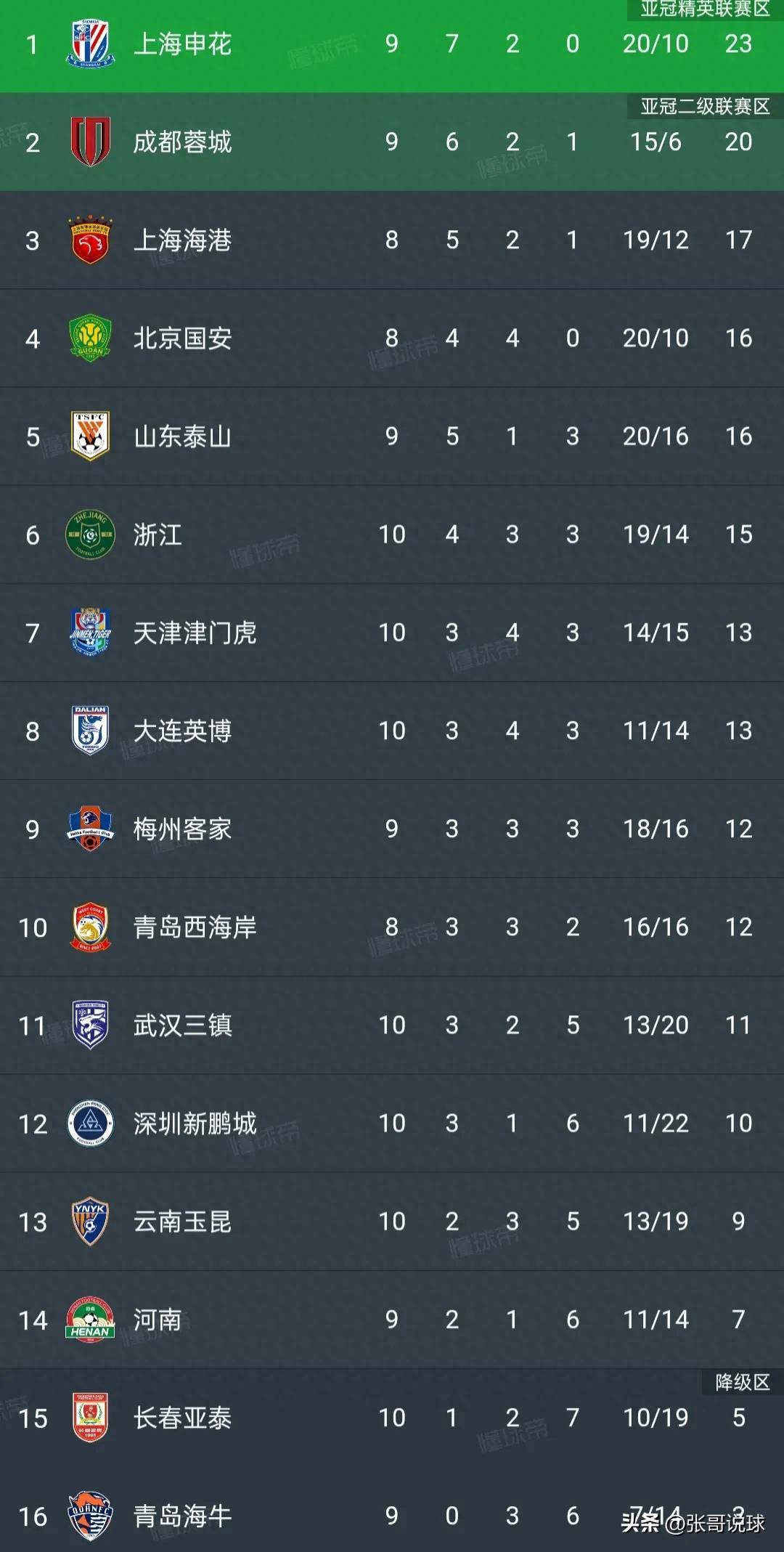Tap the Shandong Taishan team crest
Screen dimensions: 784x1552
click(x=90, y=436)
